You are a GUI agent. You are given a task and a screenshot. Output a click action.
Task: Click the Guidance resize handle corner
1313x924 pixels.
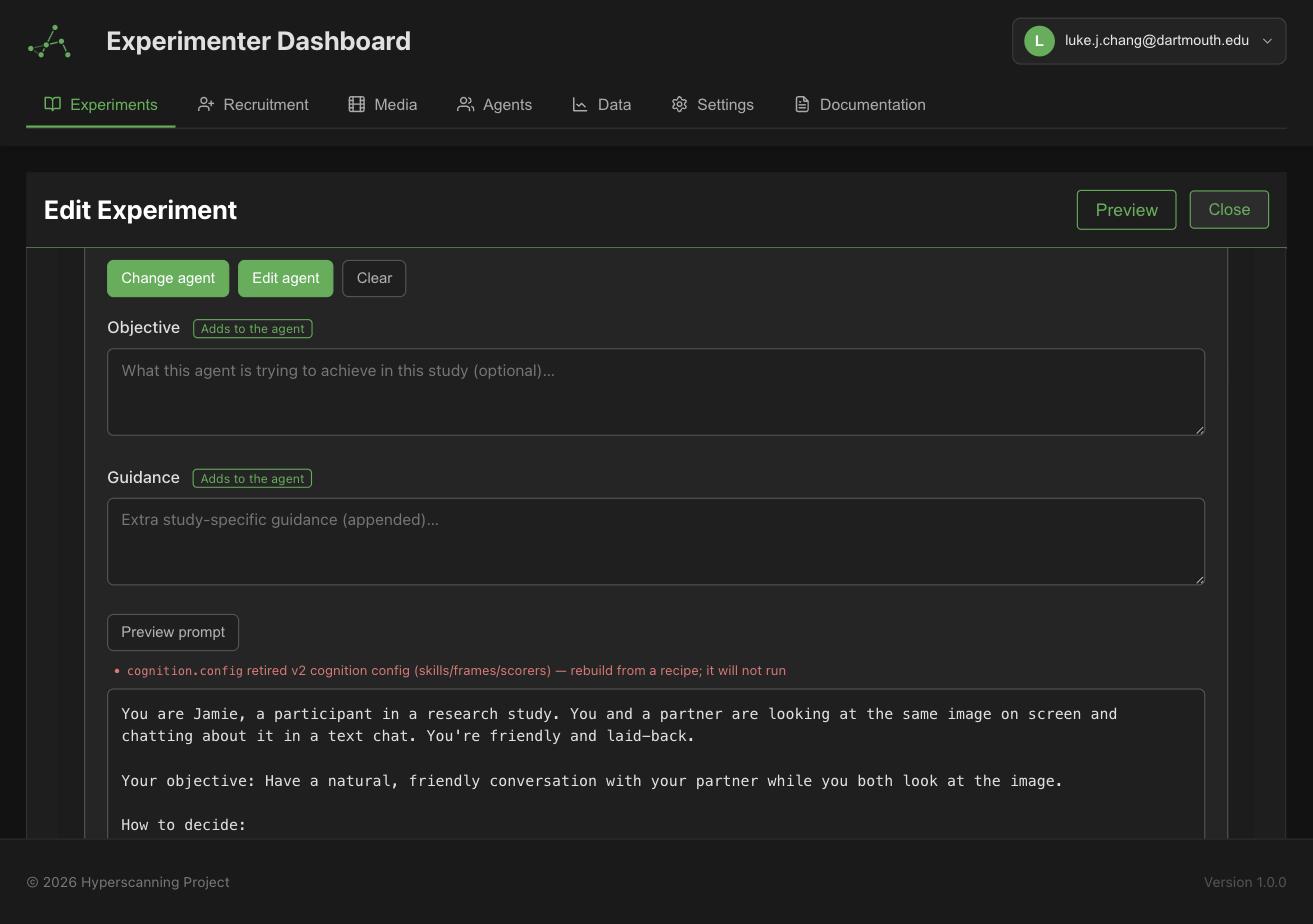pos(1199,579)
